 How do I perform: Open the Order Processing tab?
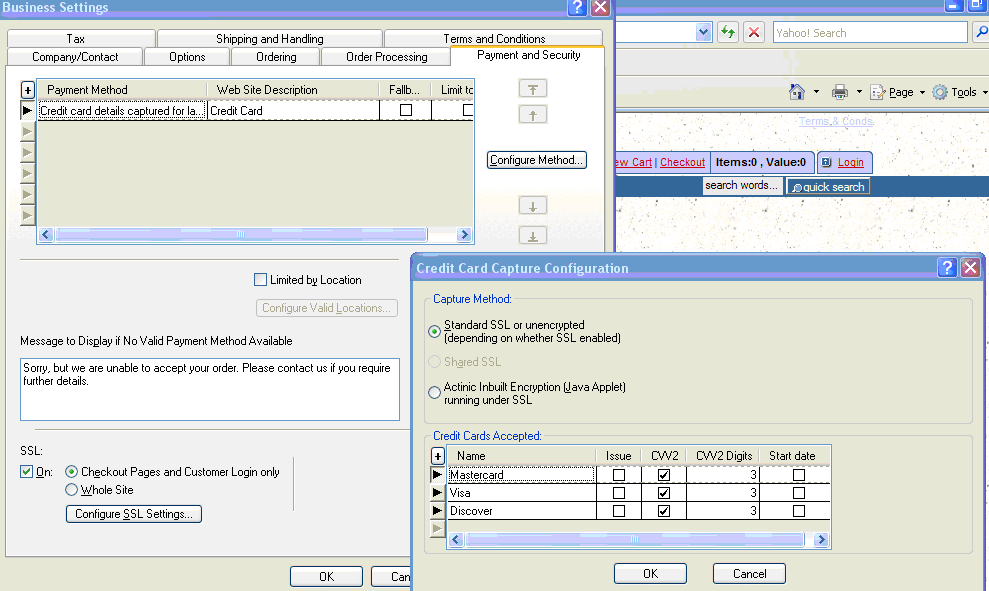[386, 57]
